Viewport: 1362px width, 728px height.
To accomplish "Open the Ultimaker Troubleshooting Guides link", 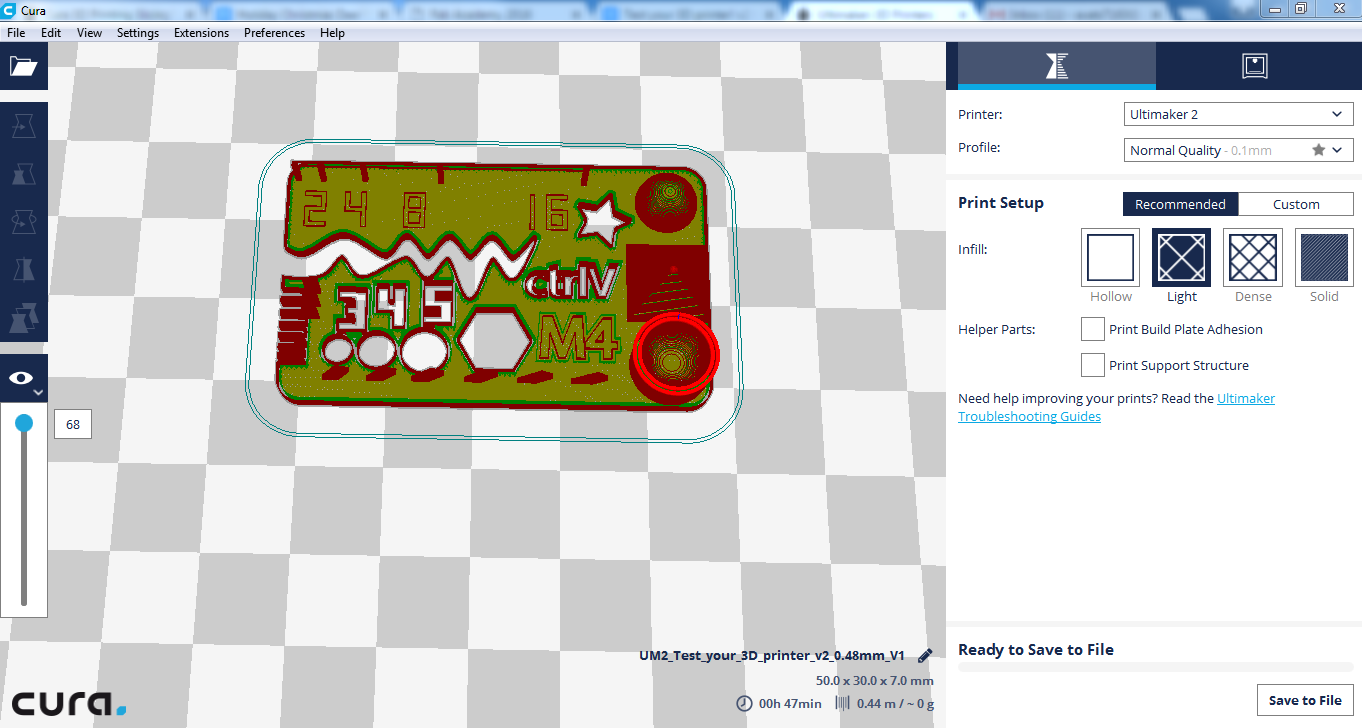I will pos(1116,407).
